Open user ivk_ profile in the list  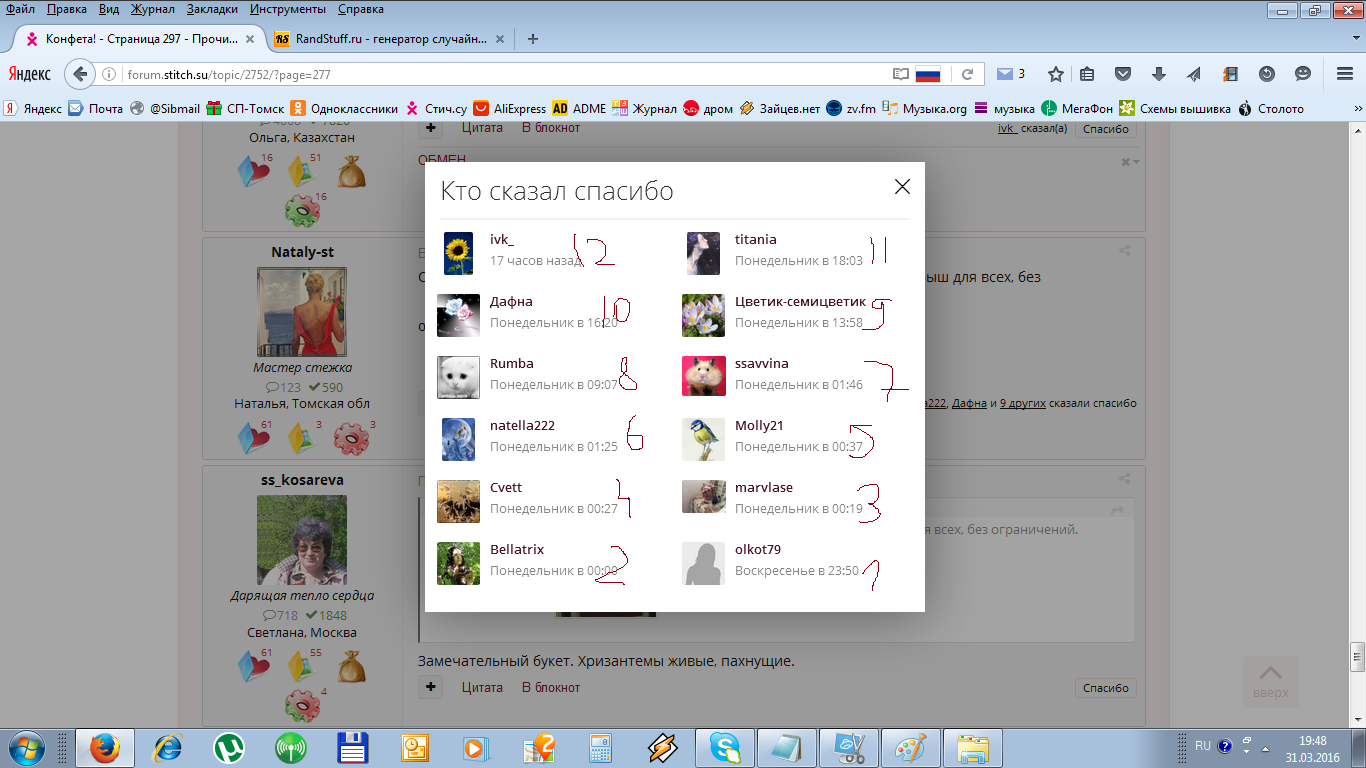pyautogui.click(x=502, y=240)
